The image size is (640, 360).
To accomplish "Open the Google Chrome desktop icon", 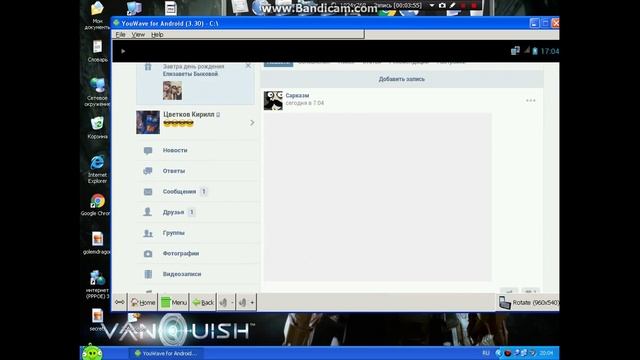I will [x=96, y=205].
